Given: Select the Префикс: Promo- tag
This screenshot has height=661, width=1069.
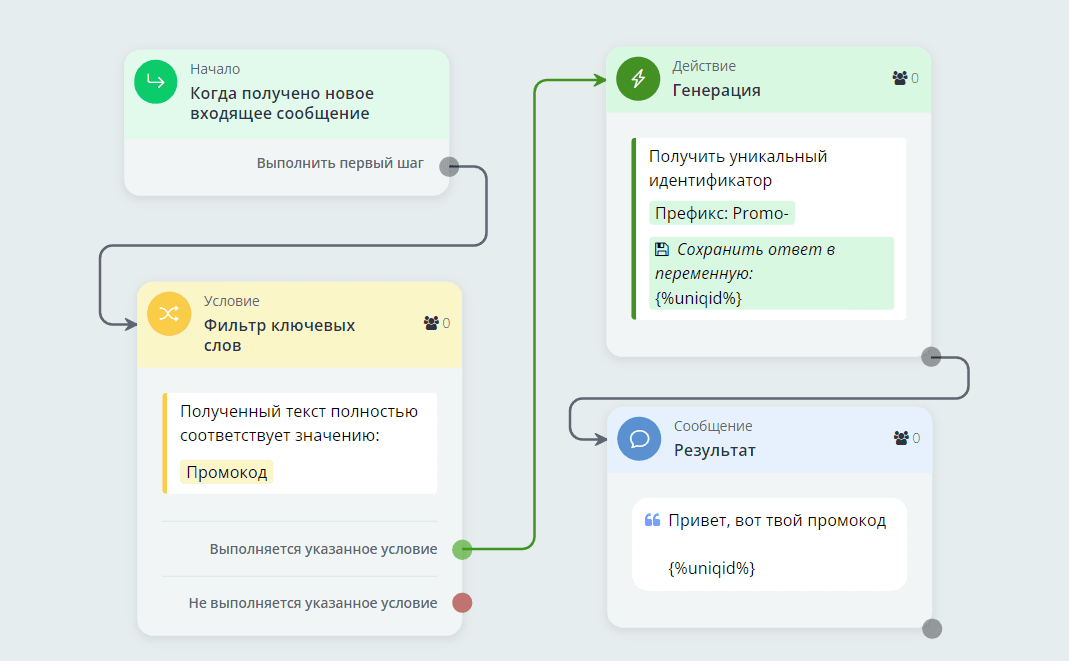Looking at the screenshot, I should (x=721, y=213).
